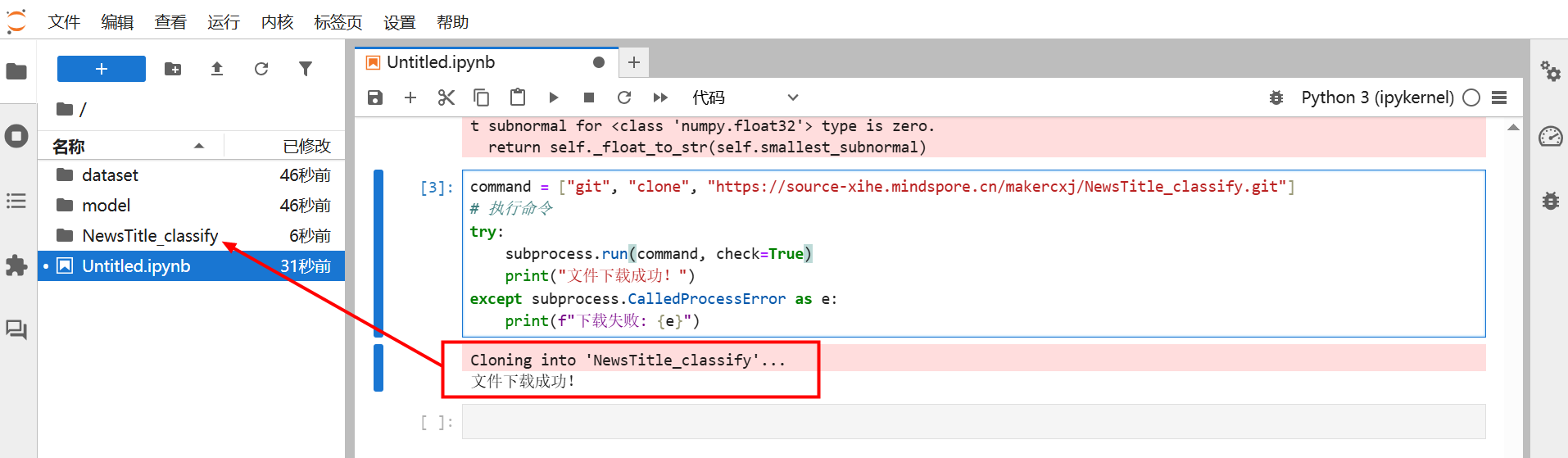Select Untitled.ipynb in file list
The image size is (1568, 458).
click(192, 266)
